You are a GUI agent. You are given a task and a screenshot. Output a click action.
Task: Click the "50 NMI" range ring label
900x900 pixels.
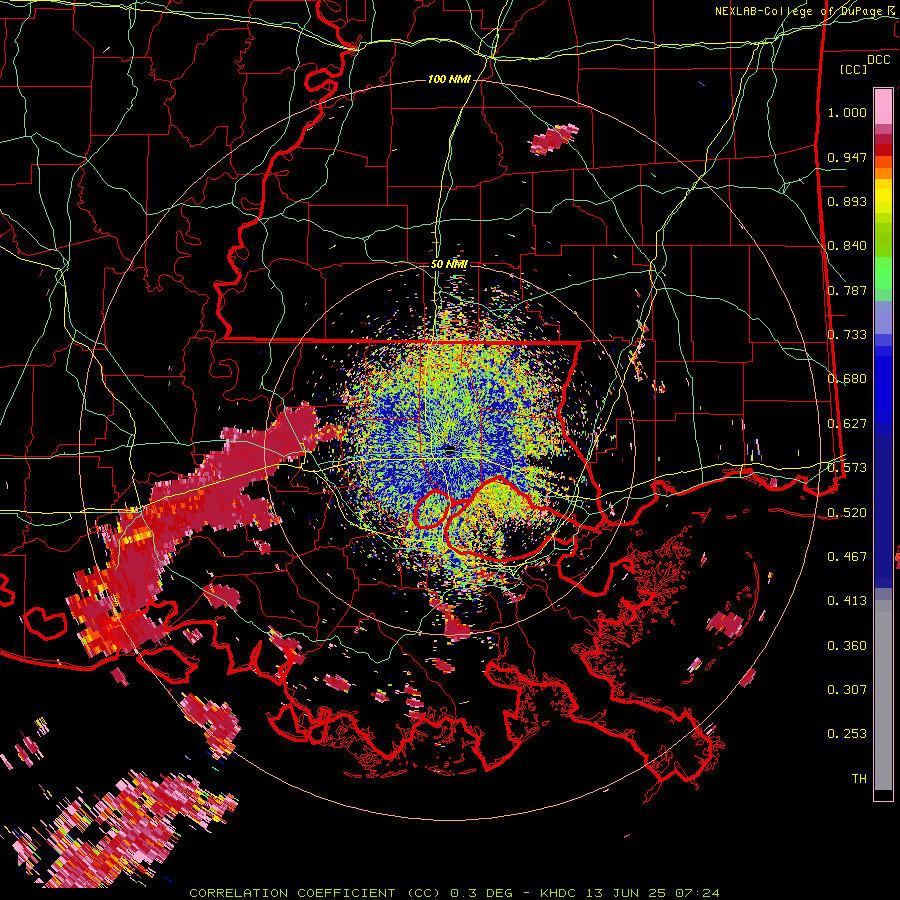coord(449,264)
